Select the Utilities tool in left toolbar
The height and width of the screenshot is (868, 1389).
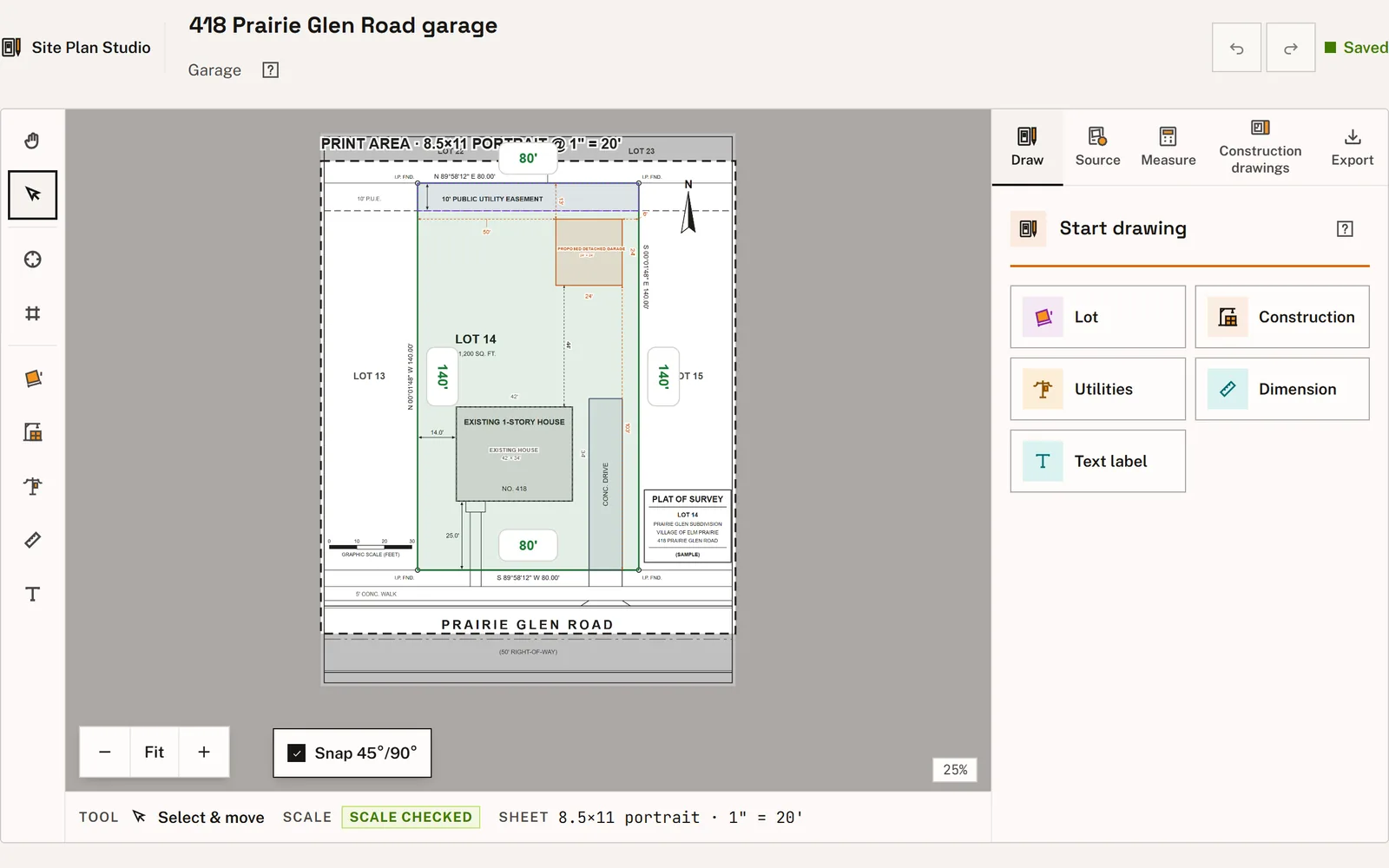[x=33, y=486]
